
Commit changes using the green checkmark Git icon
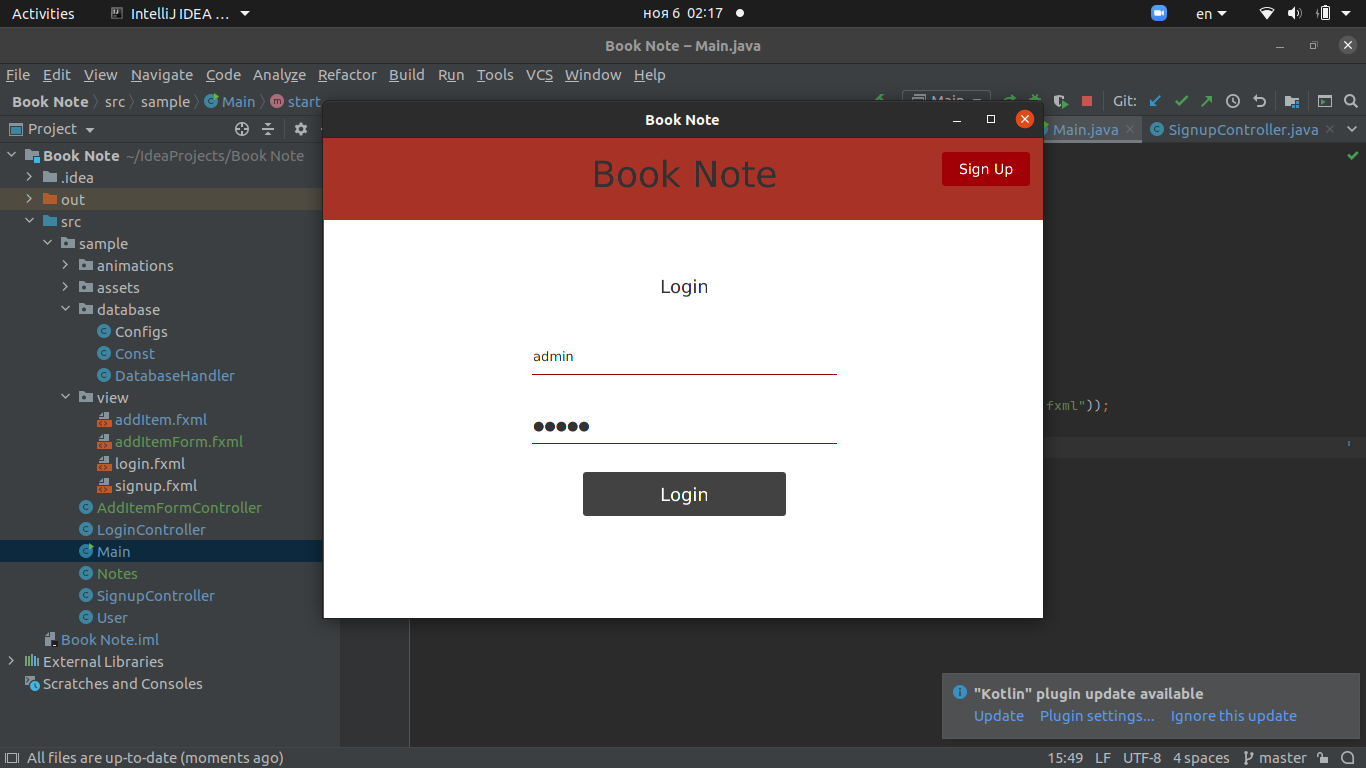point(1181,101)
